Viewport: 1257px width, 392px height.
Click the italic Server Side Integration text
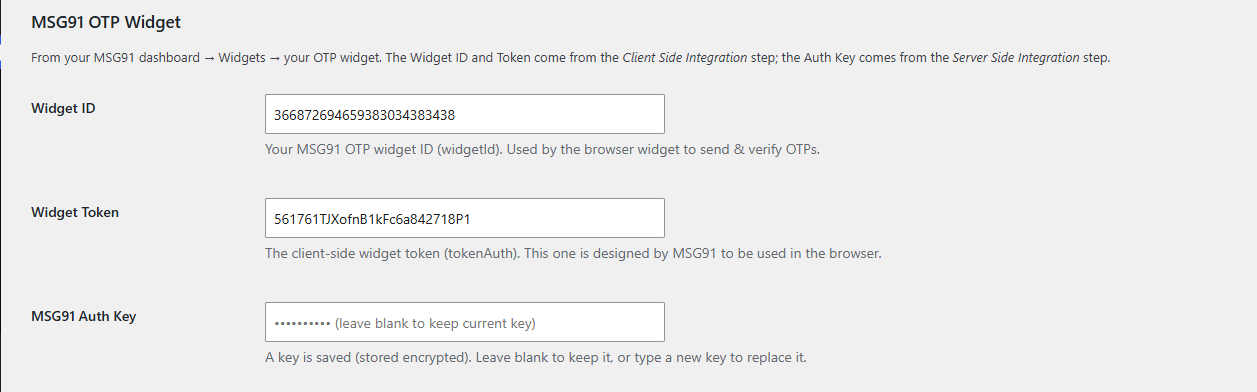pos(1015,58)
